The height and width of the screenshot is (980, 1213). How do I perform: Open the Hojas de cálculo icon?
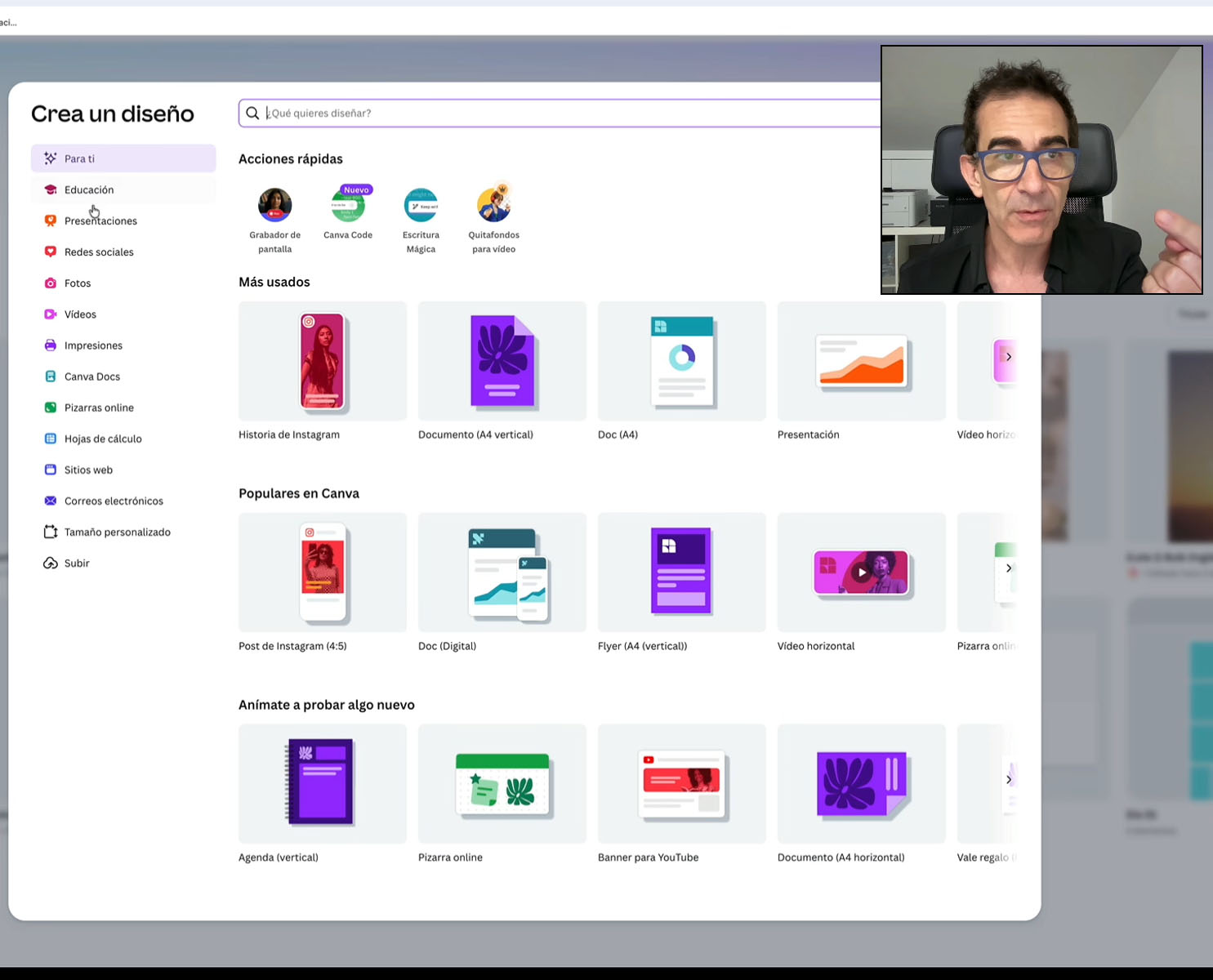(50, 439)
